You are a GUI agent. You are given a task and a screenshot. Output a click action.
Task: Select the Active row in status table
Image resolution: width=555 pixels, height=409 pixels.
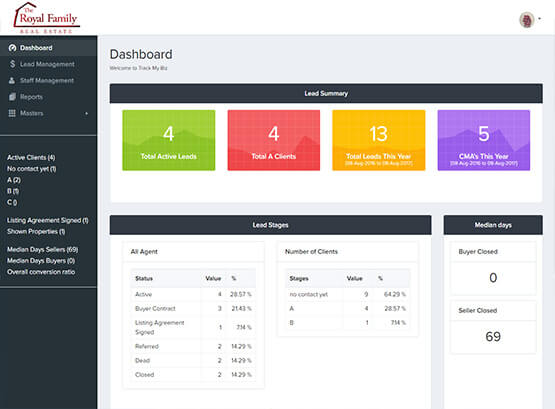coord(193,294)
